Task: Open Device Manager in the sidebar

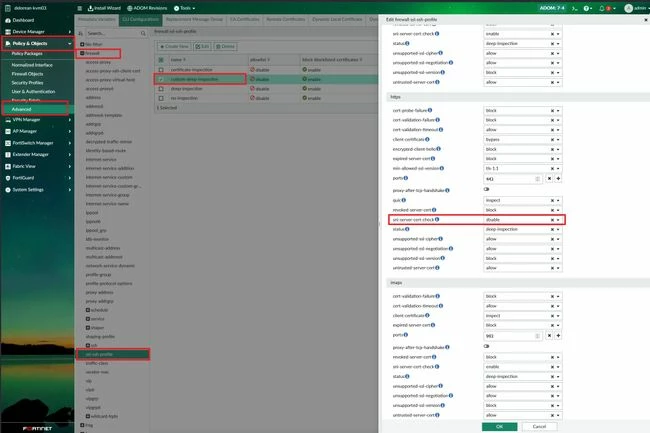Action: [28, 31]
